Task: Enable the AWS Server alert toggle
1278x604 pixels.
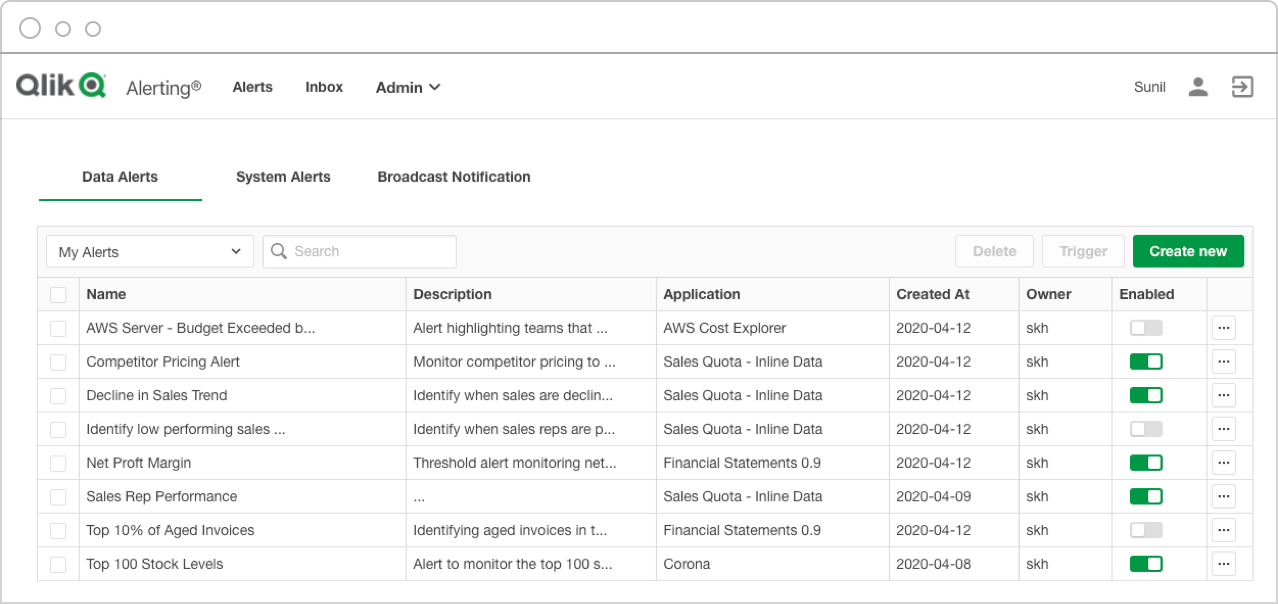Action: (x=1146, y=328)
